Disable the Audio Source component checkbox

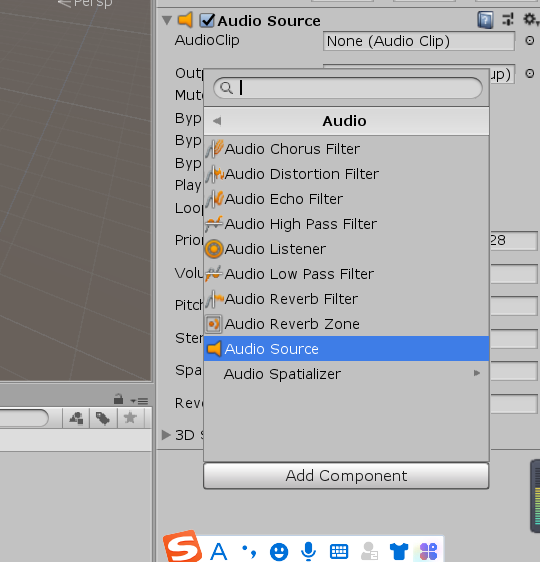pyautogui.click(x=207, y=20)
